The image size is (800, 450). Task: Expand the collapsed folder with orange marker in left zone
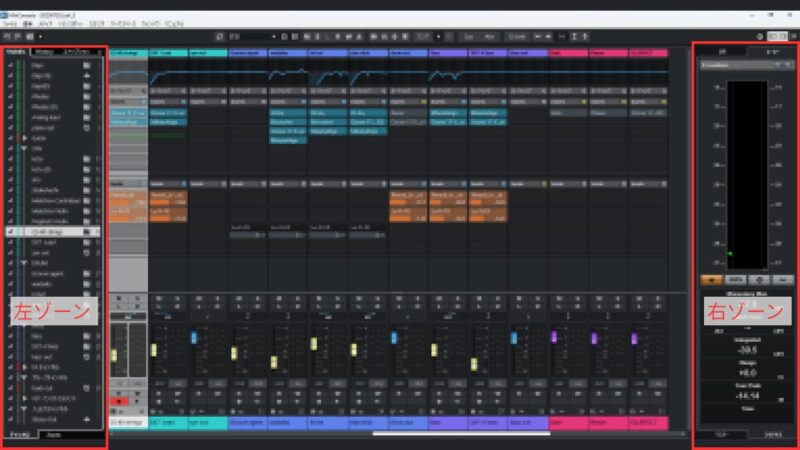(24, 138)
